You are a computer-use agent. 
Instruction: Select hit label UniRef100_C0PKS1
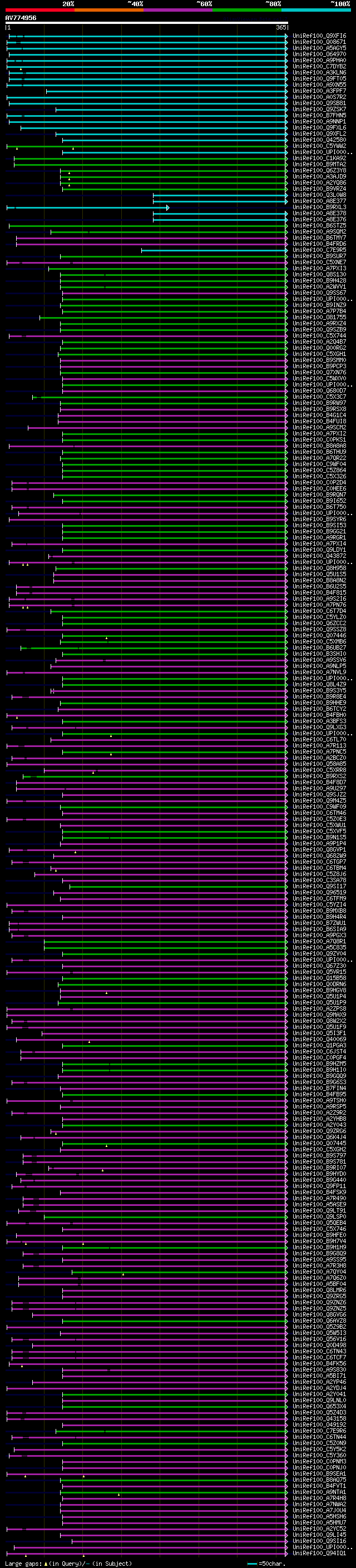coord(319,439)
